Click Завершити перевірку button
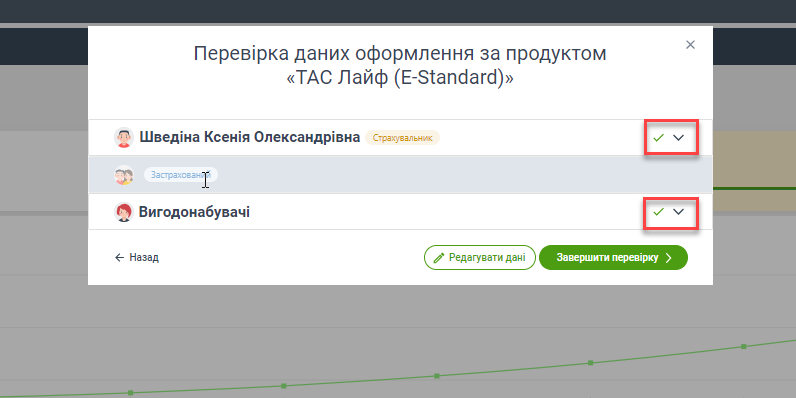The height and width of the screenshot is (398, 796). (613, 258)
